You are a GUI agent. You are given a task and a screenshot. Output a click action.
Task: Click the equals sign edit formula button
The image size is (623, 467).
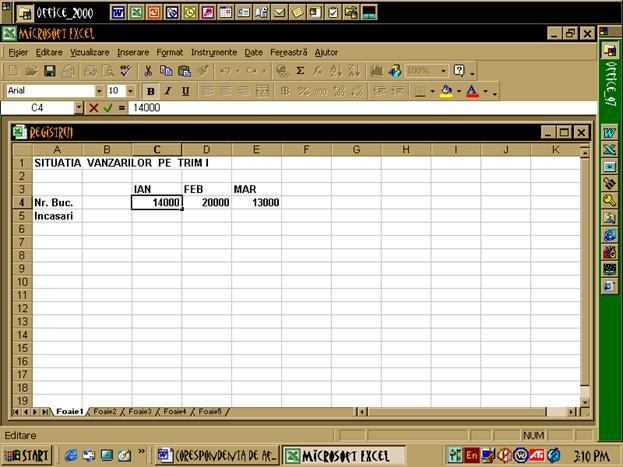(121, 108)
